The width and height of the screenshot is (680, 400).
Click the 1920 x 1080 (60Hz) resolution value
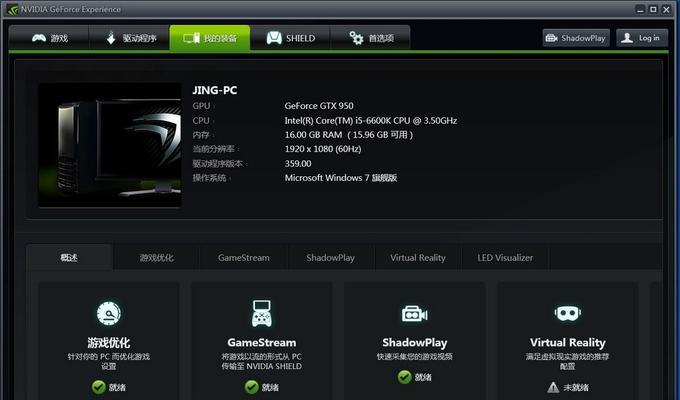pos(323,149)
